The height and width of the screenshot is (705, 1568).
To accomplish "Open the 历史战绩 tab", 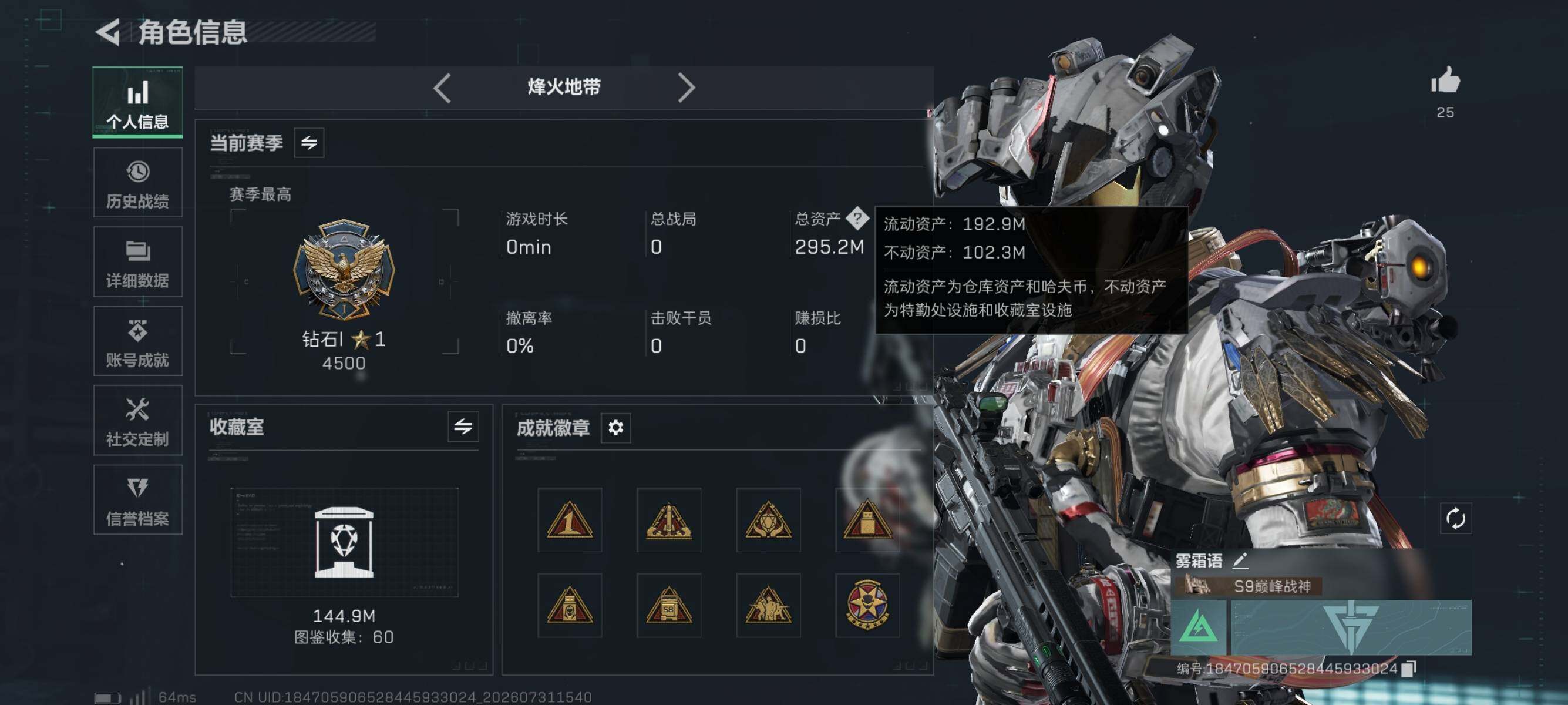I will 137,183.
